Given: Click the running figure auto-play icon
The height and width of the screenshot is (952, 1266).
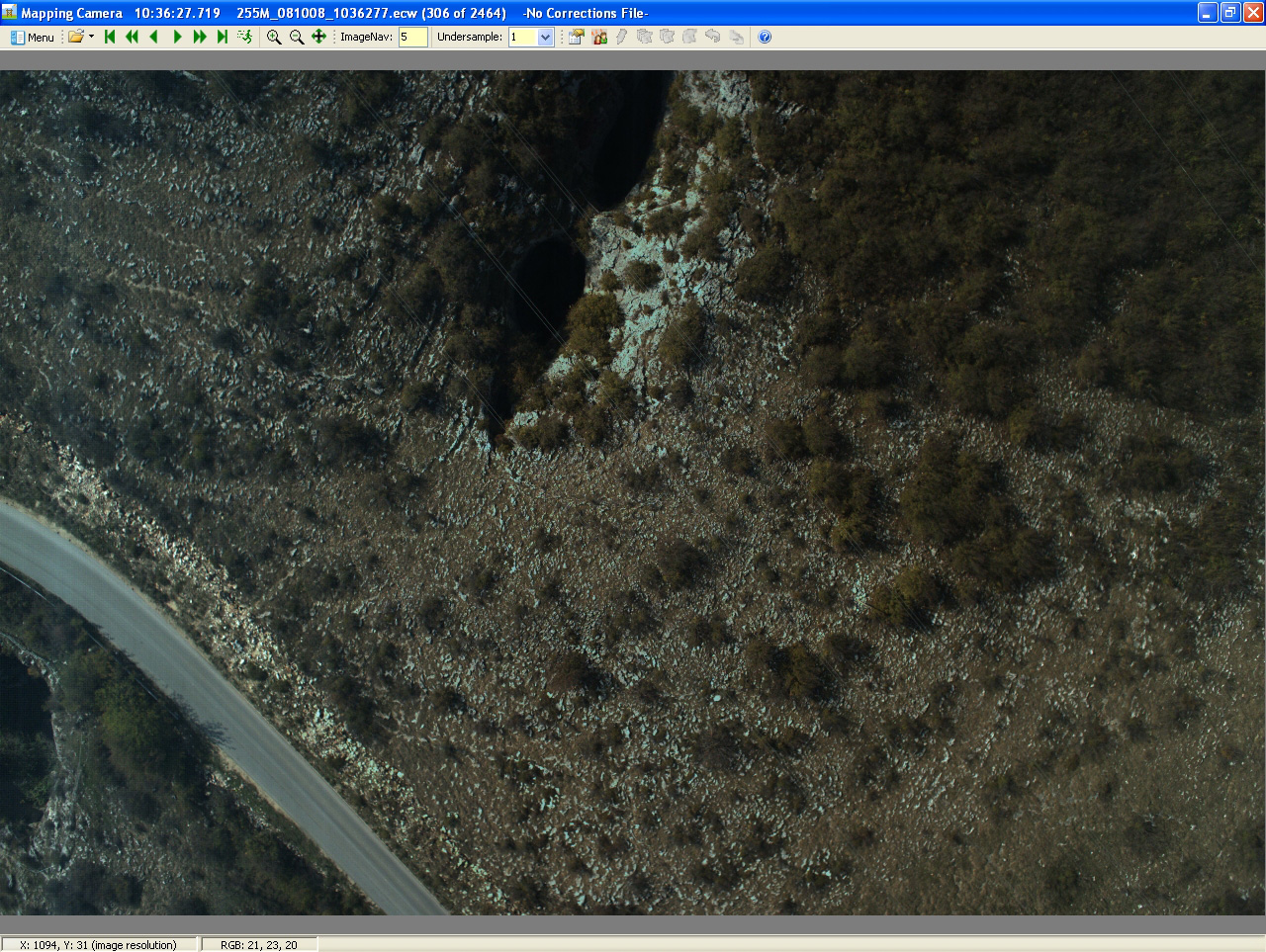Looking at the screenshot, I should [x=244, y=37].
